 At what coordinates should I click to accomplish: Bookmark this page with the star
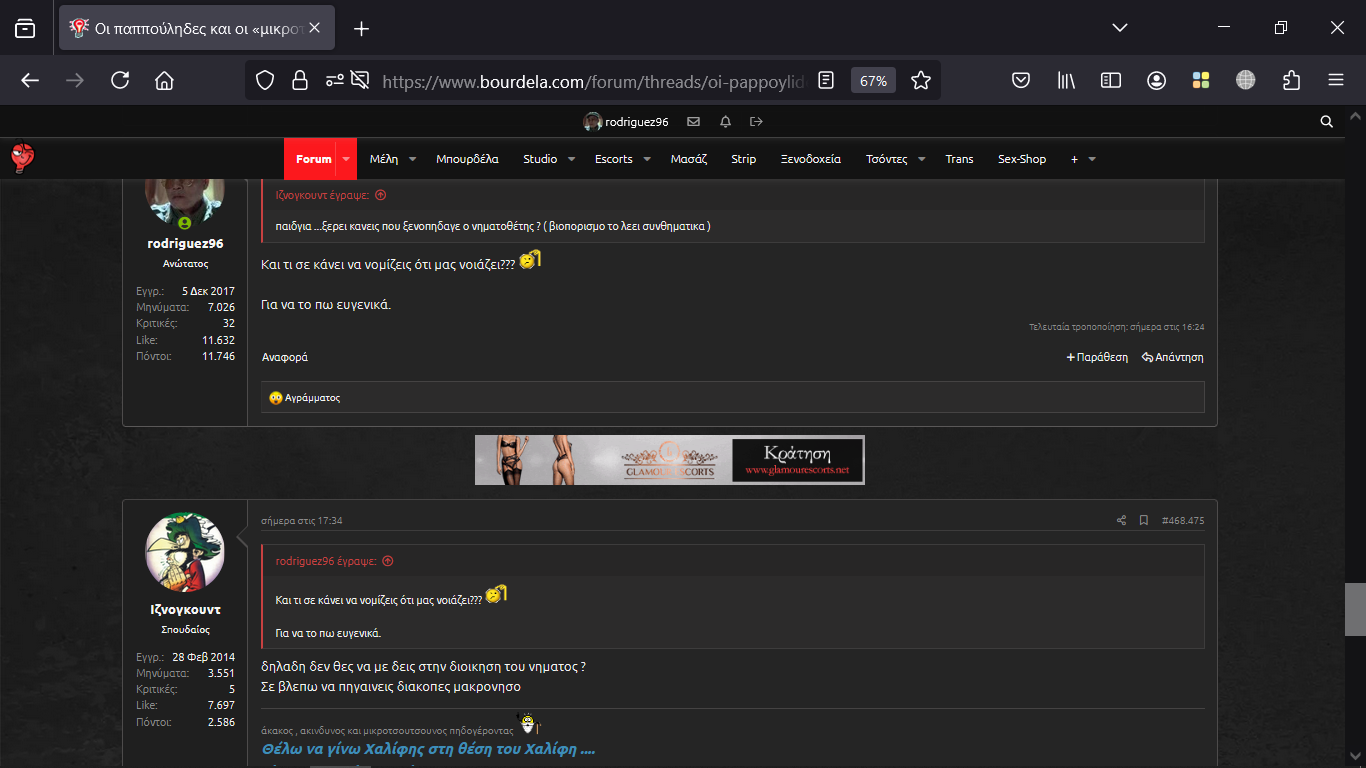point(921,80)
